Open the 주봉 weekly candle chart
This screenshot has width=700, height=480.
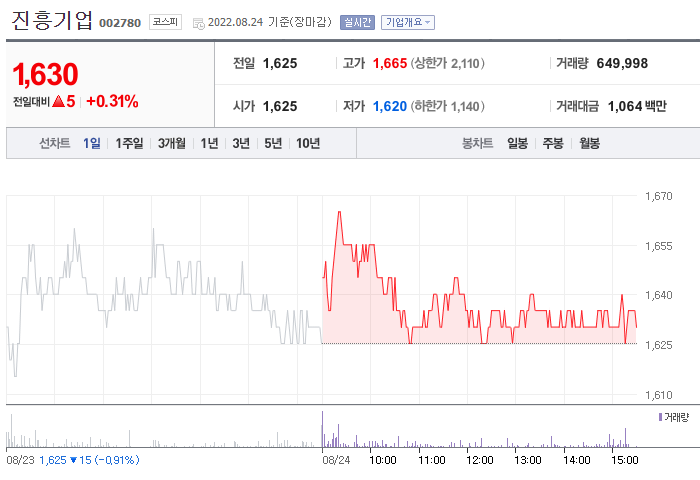(x=553, y=143)
